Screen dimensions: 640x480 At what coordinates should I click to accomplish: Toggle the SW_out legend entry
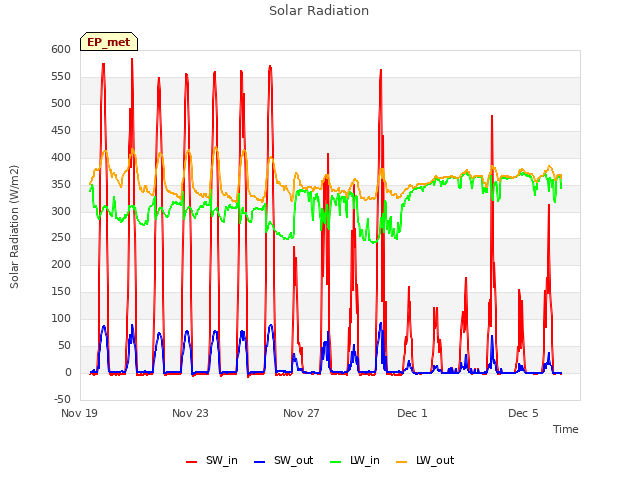(284, 460)
